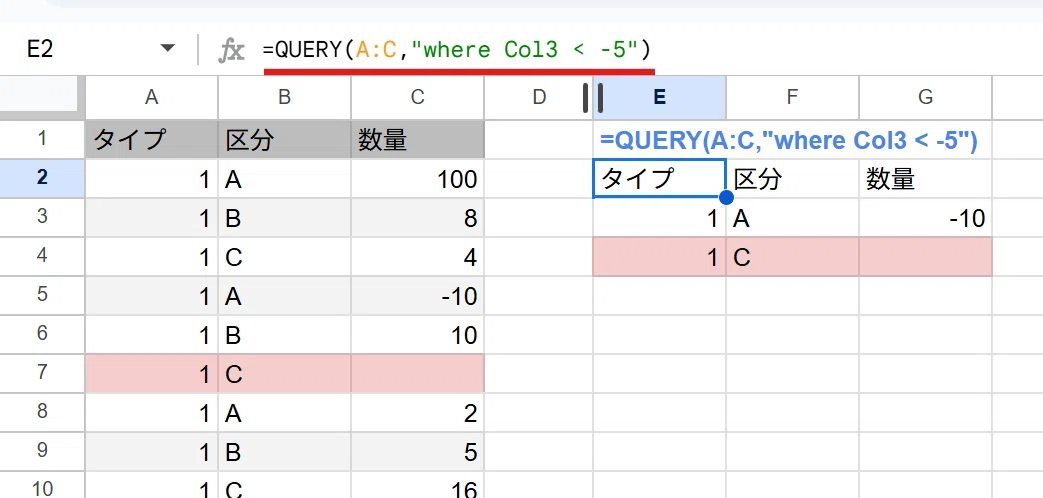Select column C header
This screenshot has height=498, width=1043.
tap(418, 98)
